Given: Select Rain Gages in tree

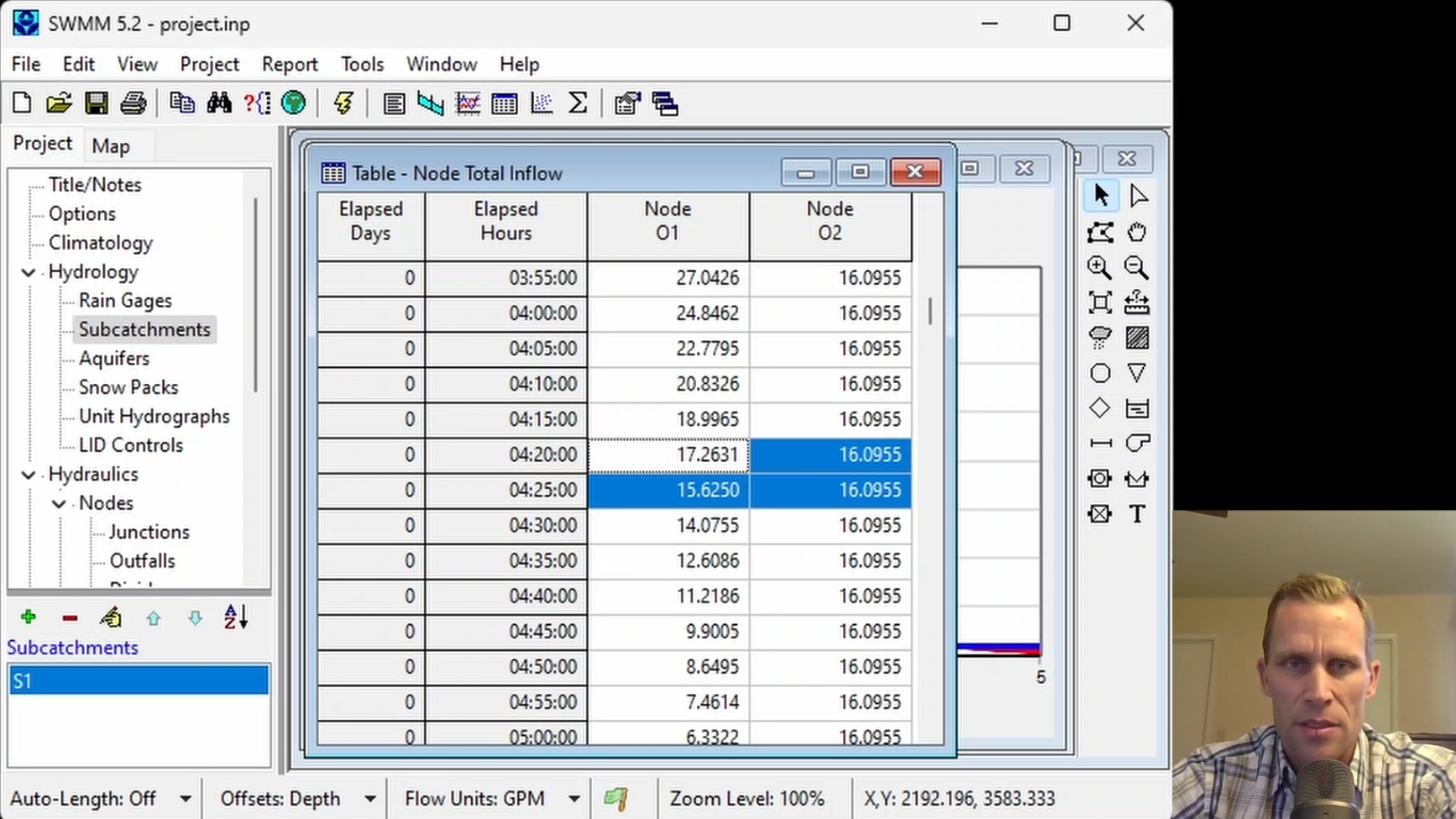Looking at the screenshot, I should (x=125, y=301).
